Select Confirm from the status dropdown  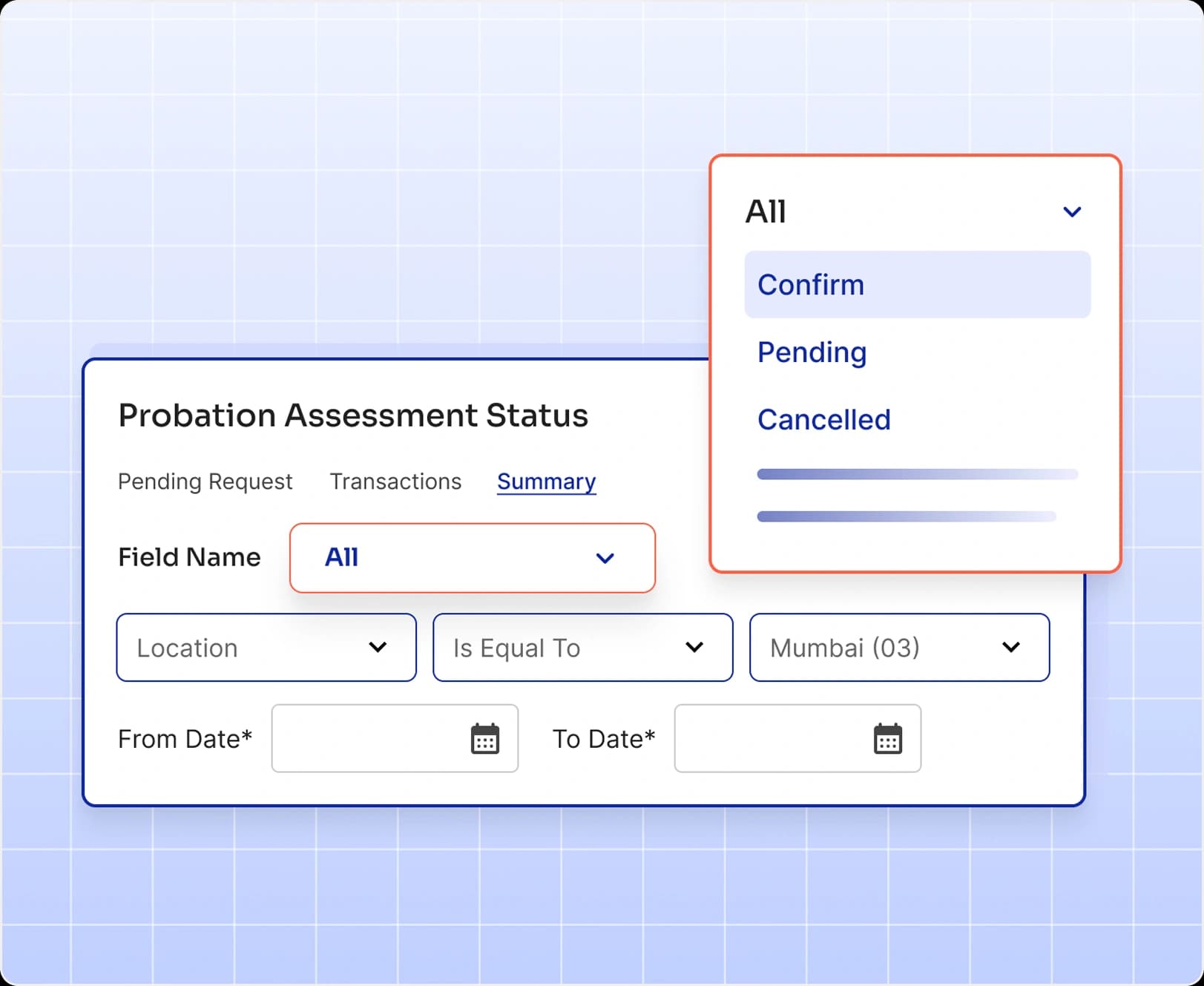point(811,285)
